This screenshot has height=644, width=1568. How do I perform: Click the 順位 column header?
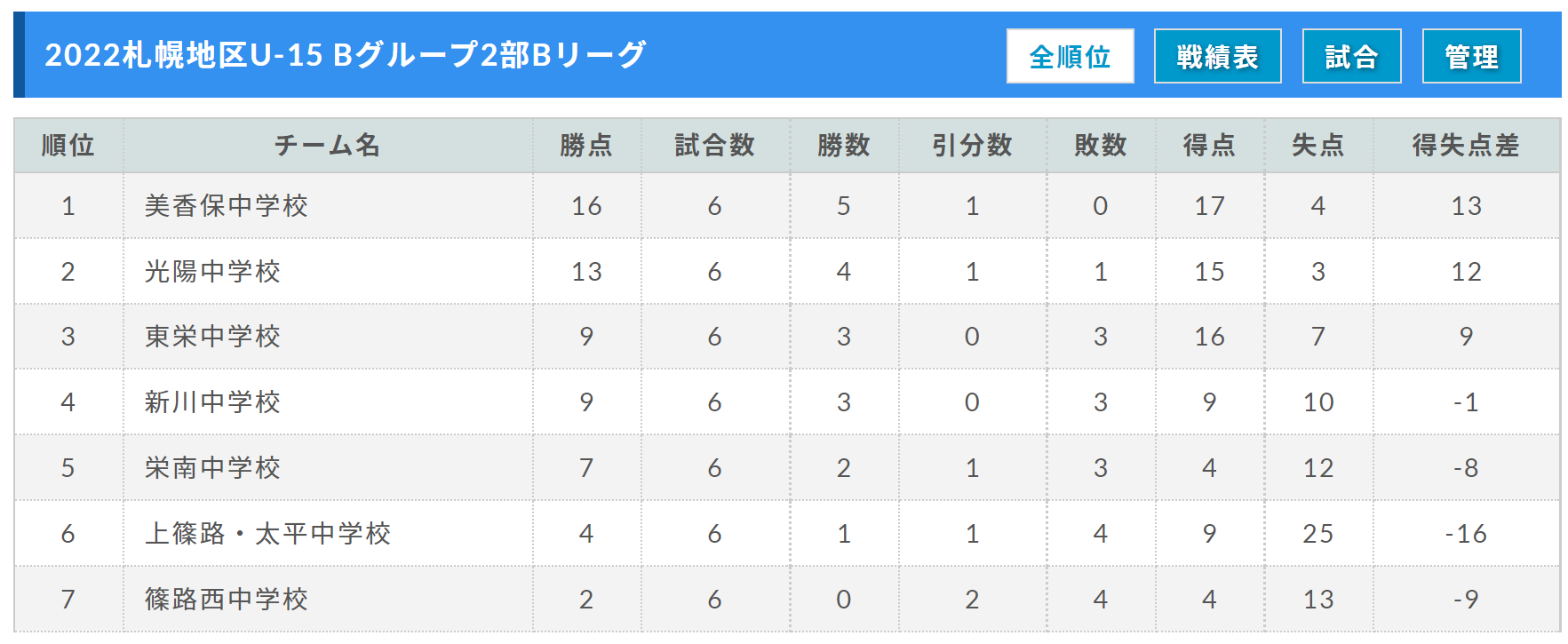click(x=68, y=145)
